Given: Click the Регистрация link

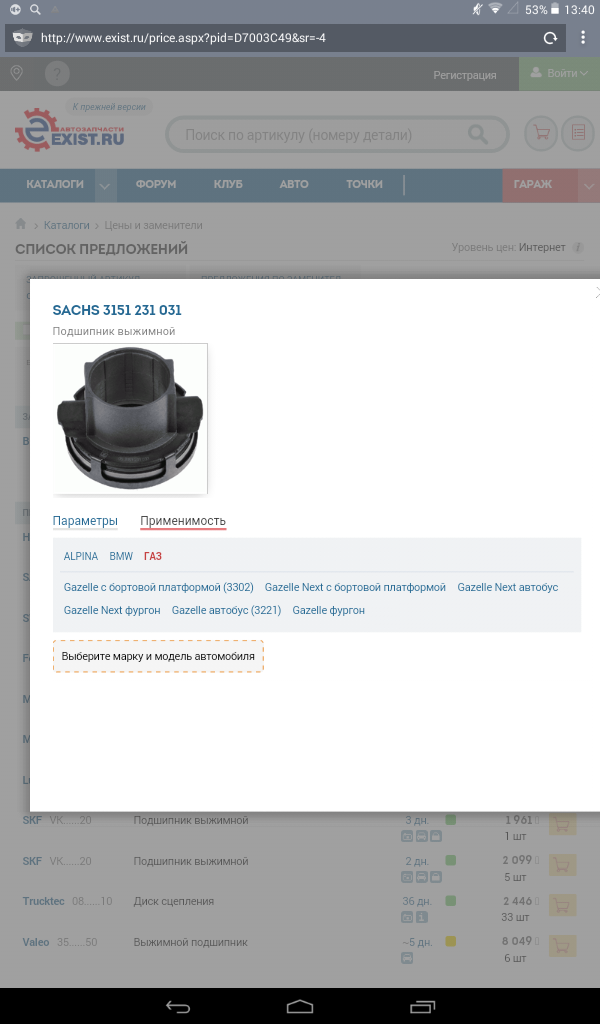Looking at the screenshot, I should (464, 75).
